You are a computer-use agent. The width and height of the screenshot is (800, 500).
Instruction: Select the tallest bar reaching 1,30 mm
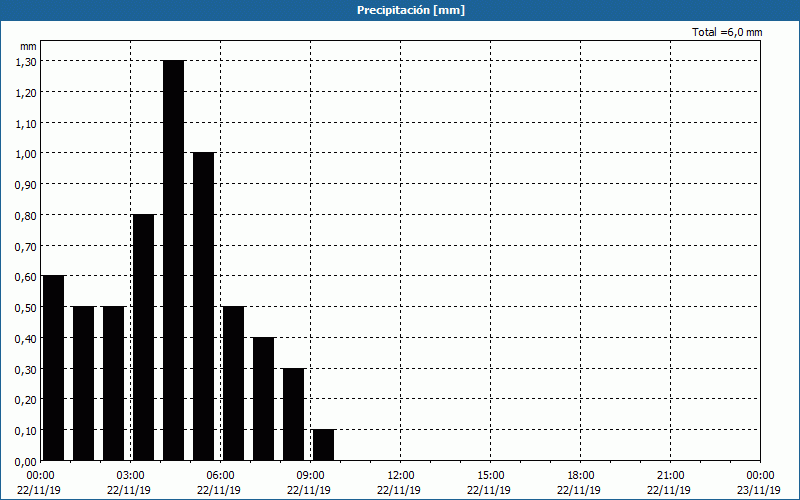(x=173, y=260)
